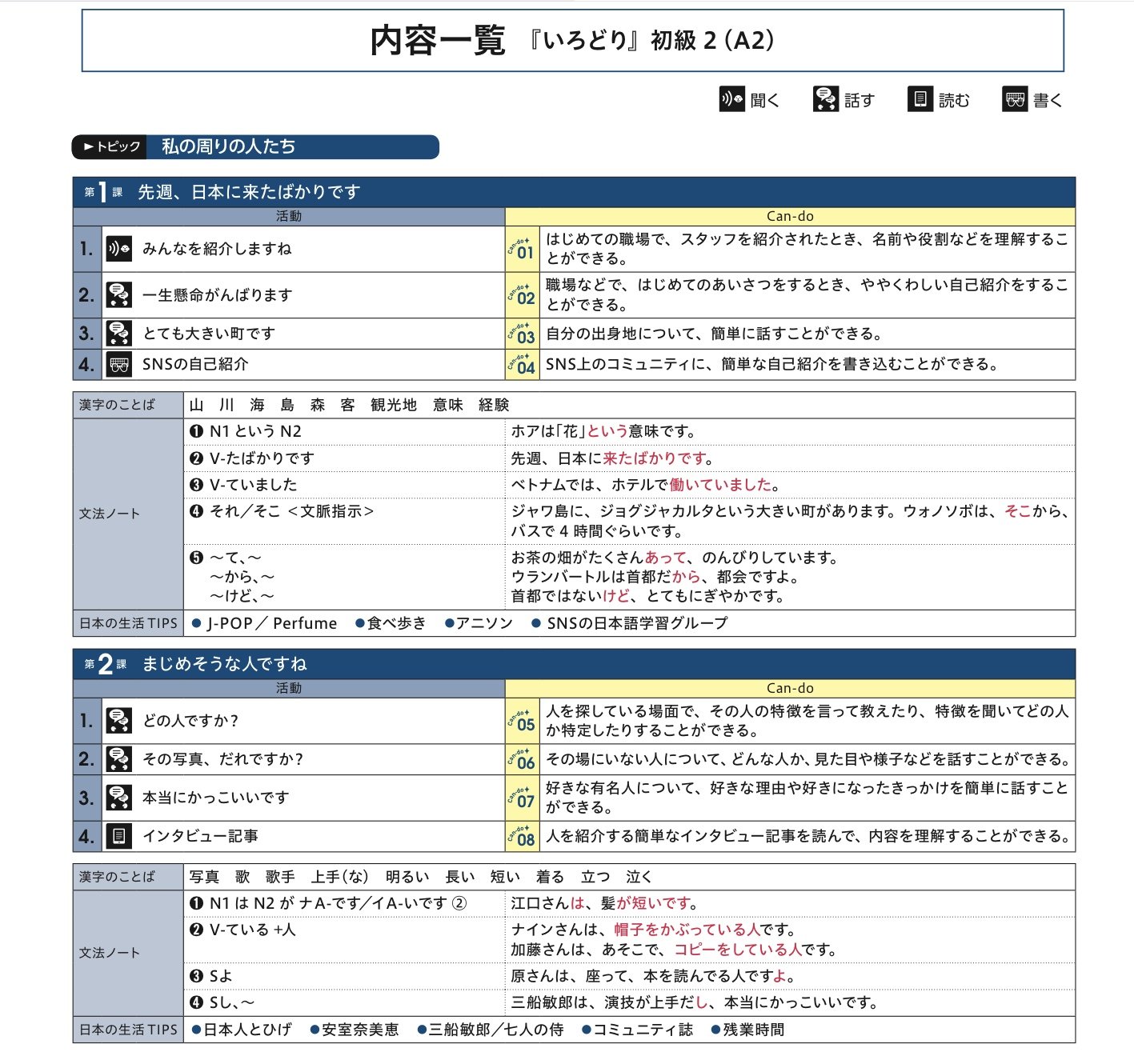Viewport: 1134px width, 1064px height.
Task: Select the speaking icon beside 一生懸命がんばります
Action: click(119, 295)
